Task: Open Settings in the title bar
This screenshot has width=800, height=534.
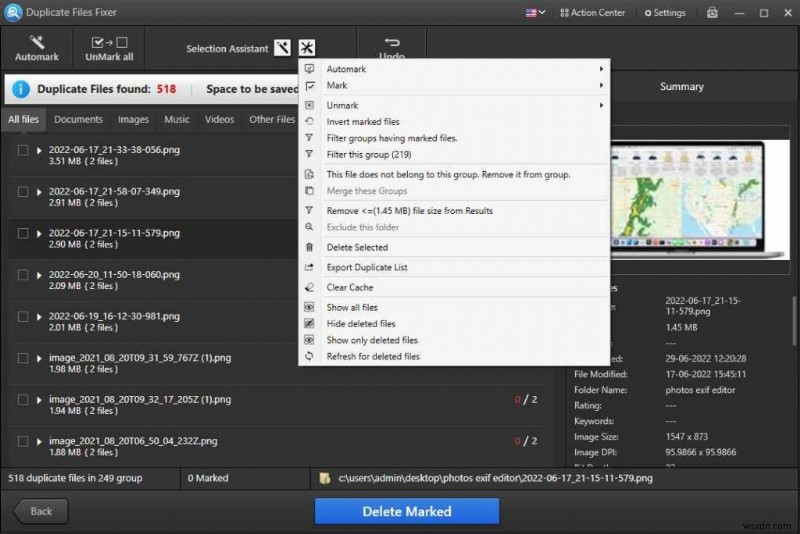Action: pyautogui.click(x=665, y=13)
